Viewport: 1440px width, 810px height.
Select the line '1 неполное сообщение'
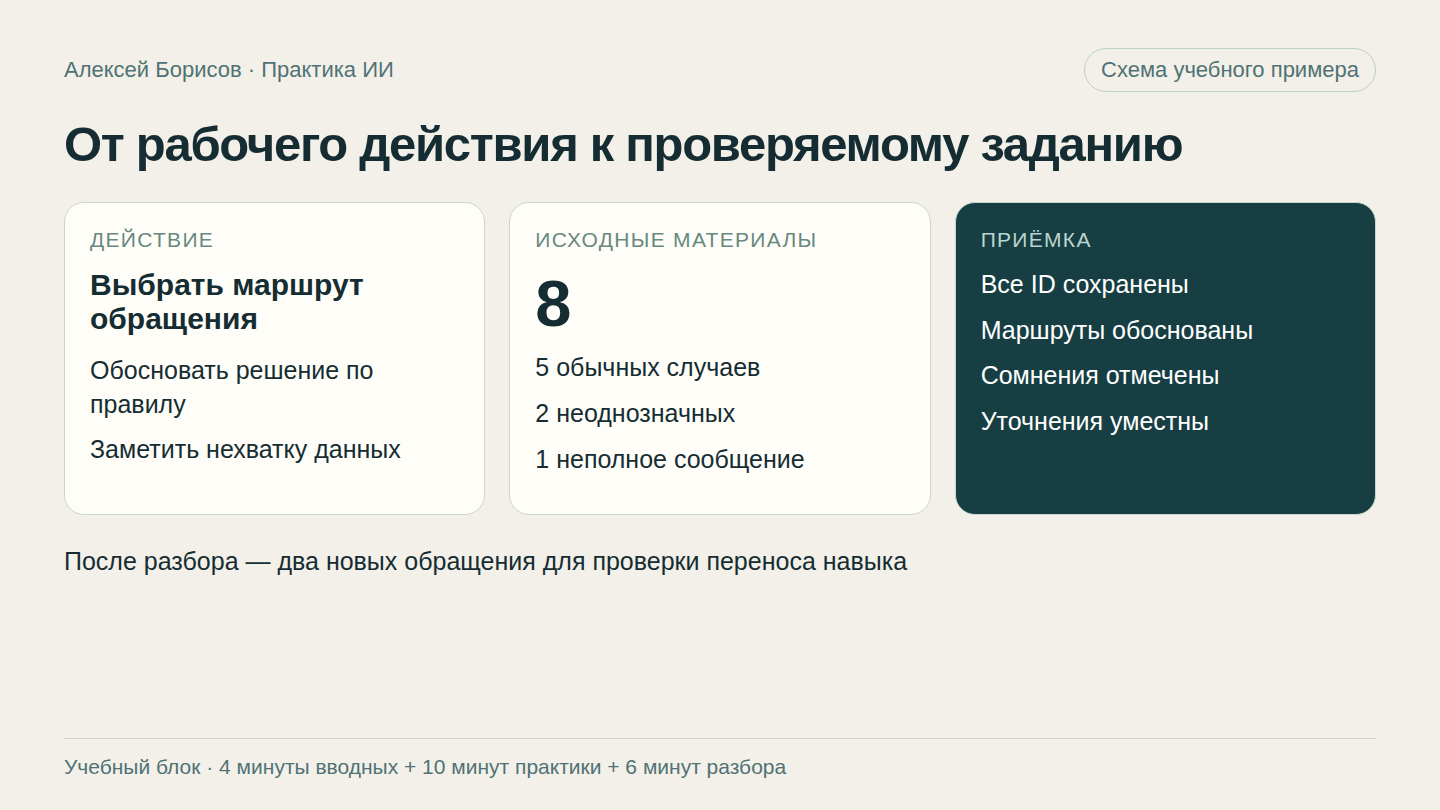670,460
